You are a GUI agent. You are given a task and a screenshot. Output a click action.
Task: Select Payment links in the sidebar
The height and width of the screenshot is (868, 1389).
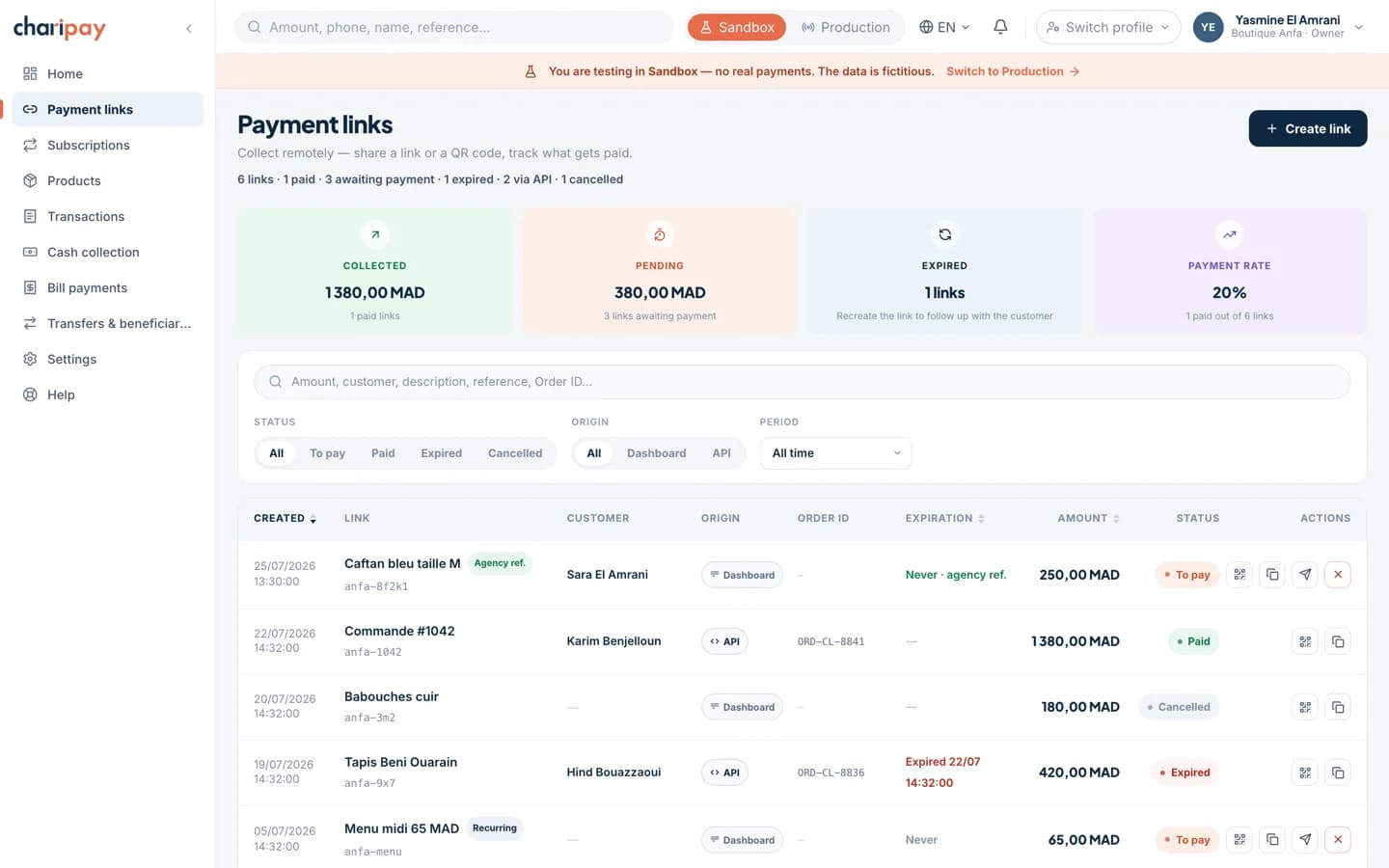[x=107, y=109]
